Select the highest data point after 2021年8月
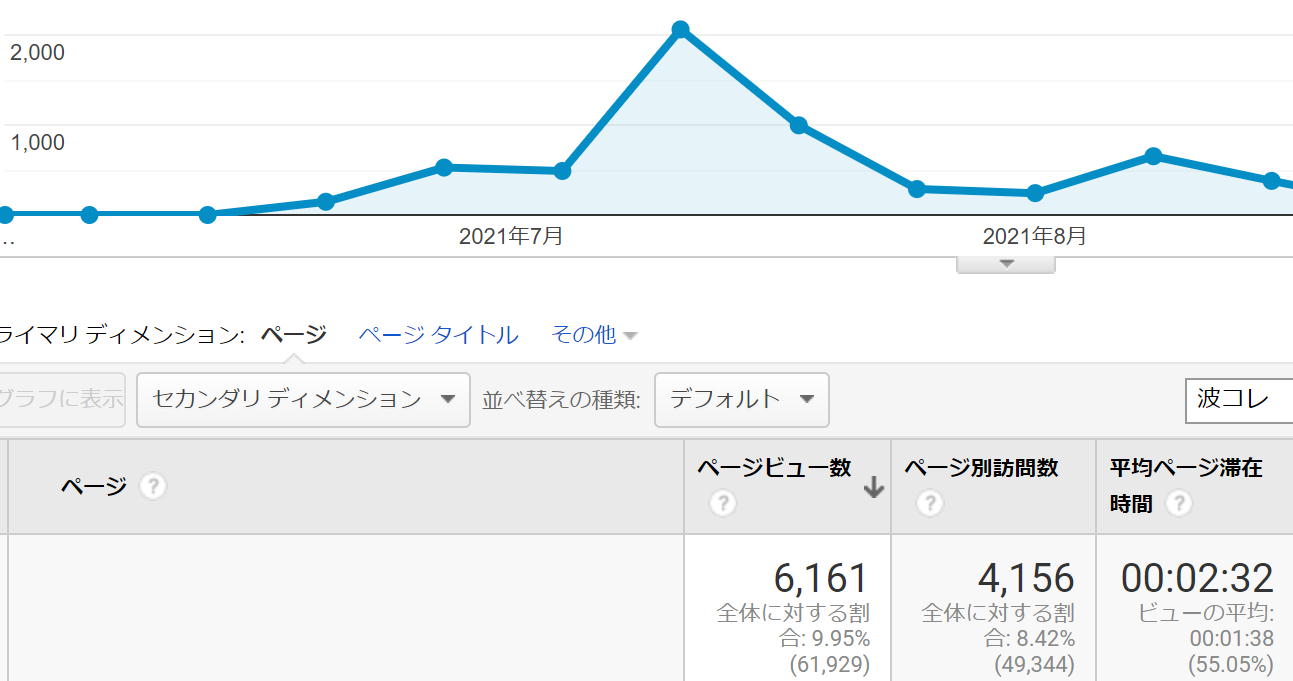This screenshot has height=681, width=1293. (x=1153, y=156)
